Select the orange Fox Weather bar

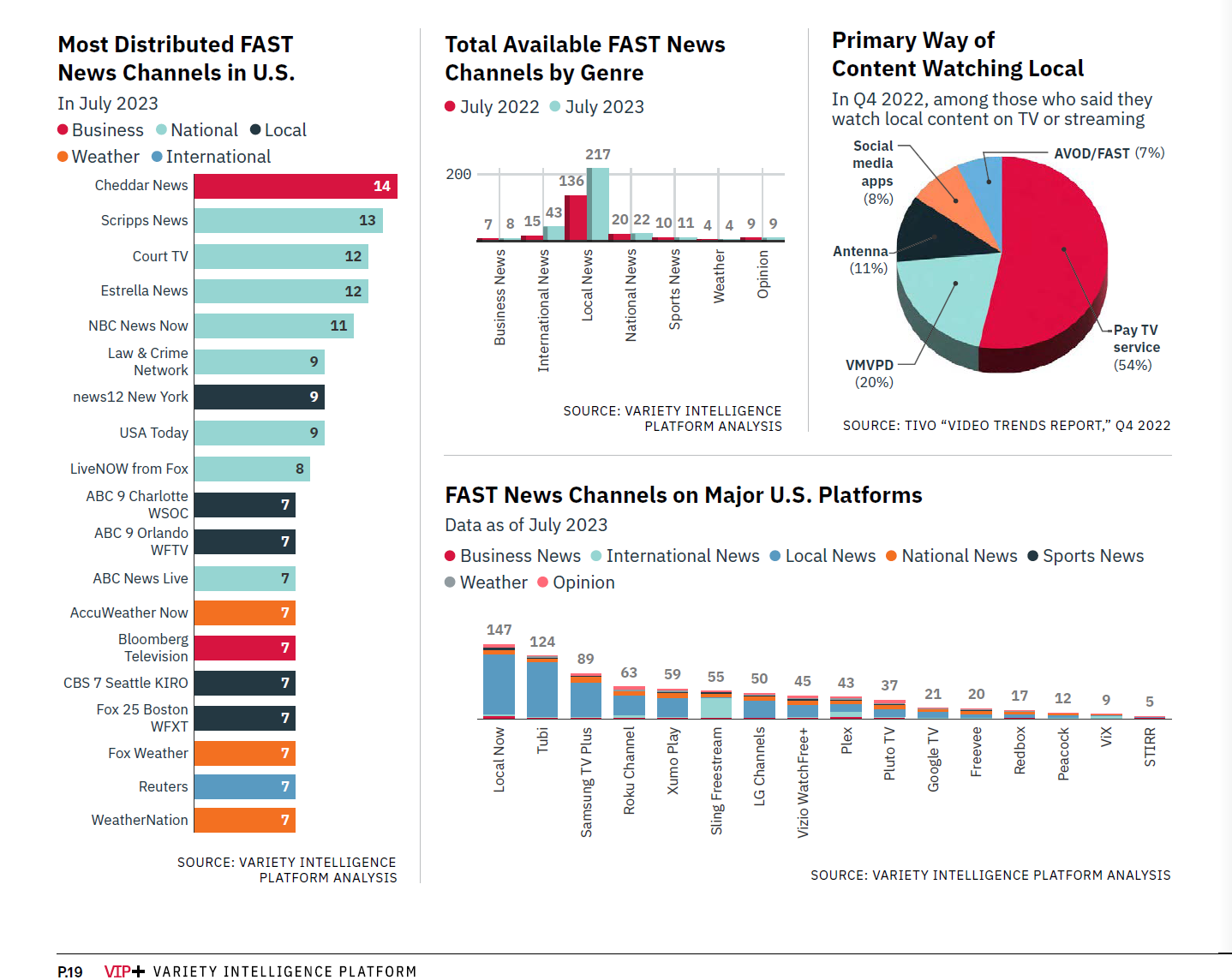click(x=245, y=753)
